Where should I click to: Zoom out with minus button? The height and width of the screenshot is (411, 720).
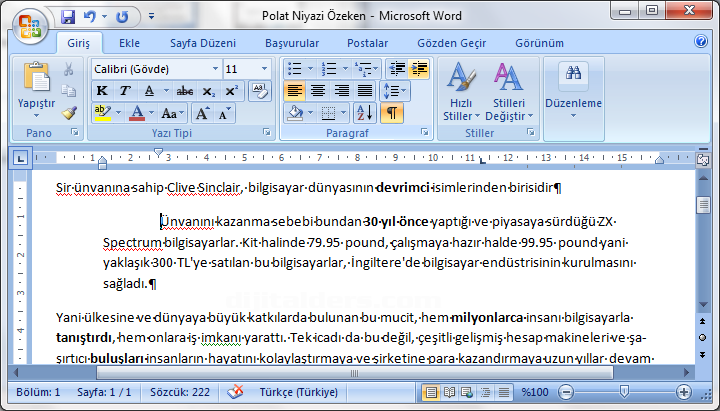tap(566, 392)
